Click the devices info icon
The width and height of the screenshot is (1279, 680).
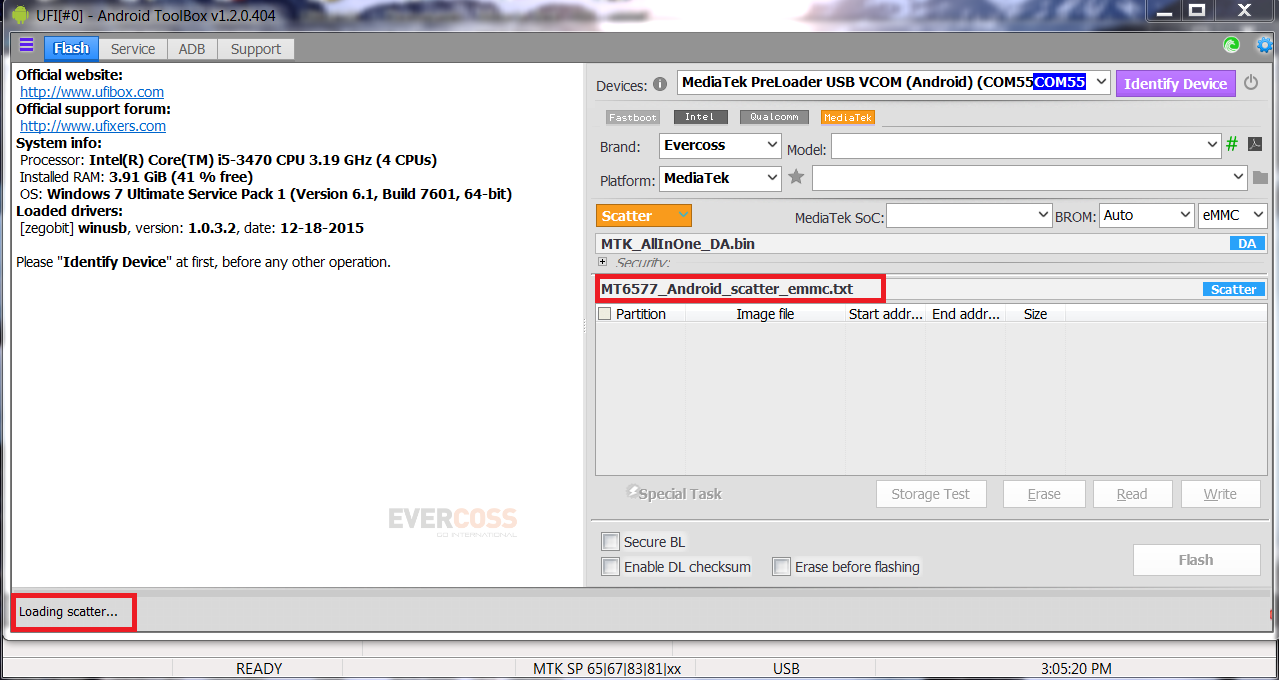pyautogui.click(x=660, y=85)
